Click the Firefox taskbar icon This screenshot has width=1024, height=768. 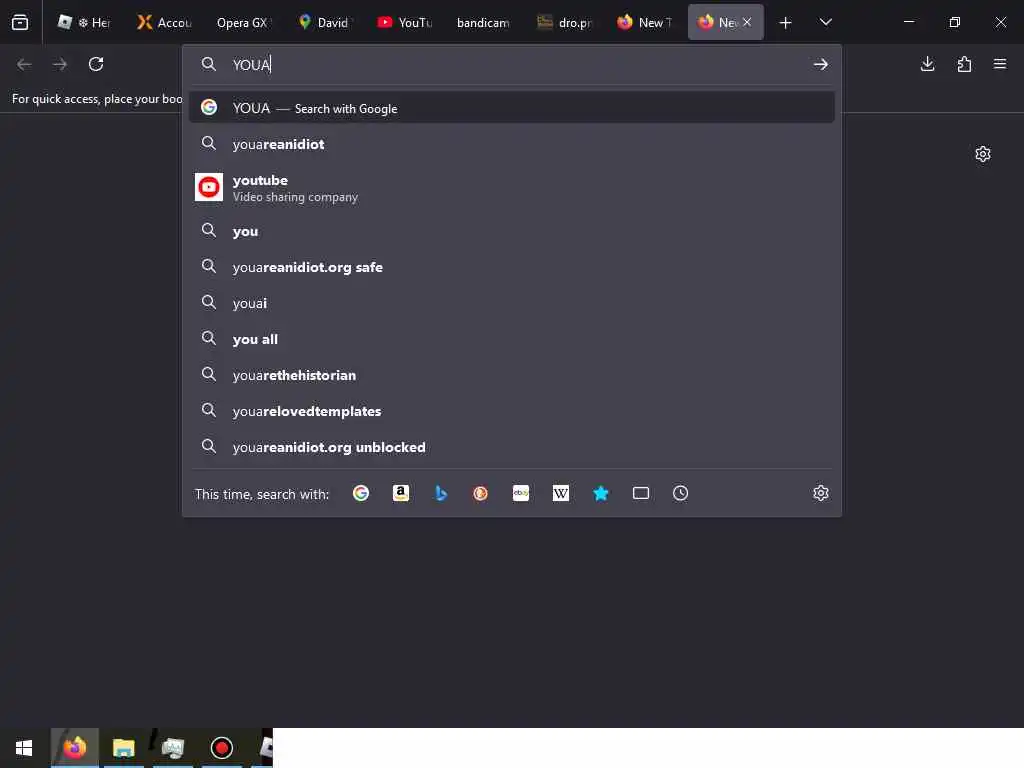(74, 748)
